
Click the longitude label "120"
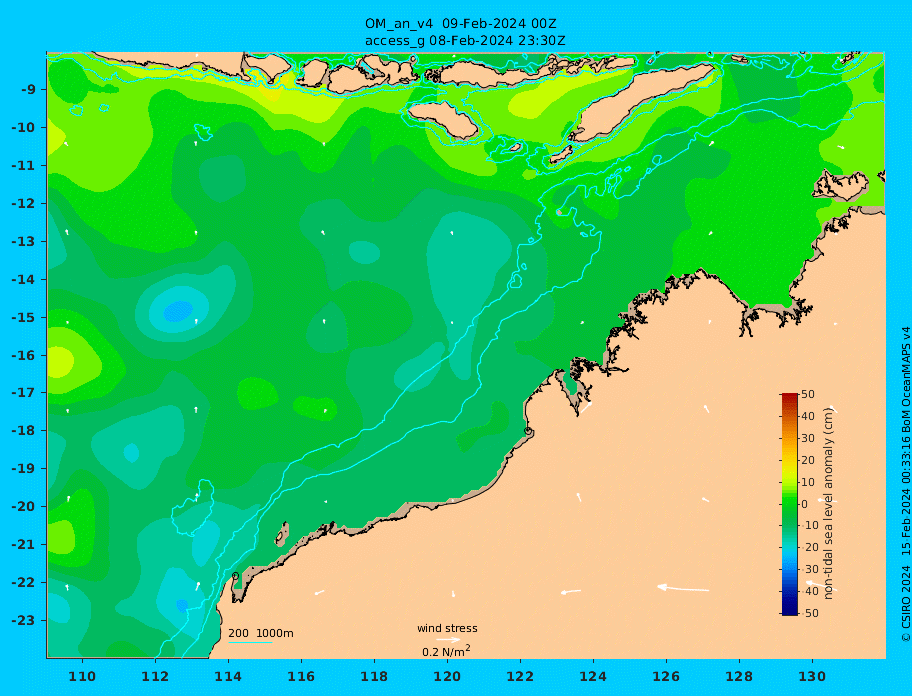pos(447,676)
